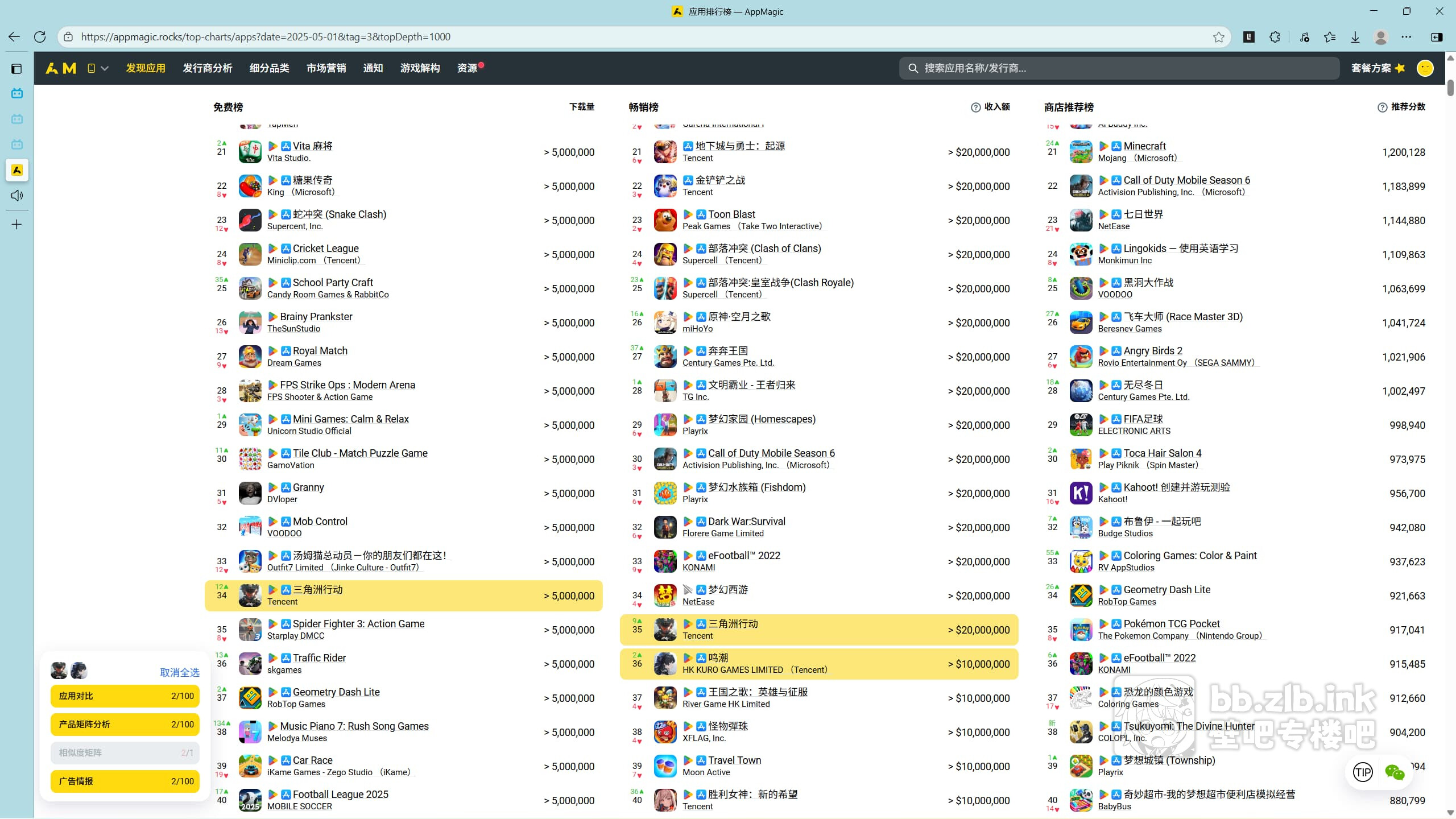
Task: Click the browser refresh button
Action: click(40, 37)
